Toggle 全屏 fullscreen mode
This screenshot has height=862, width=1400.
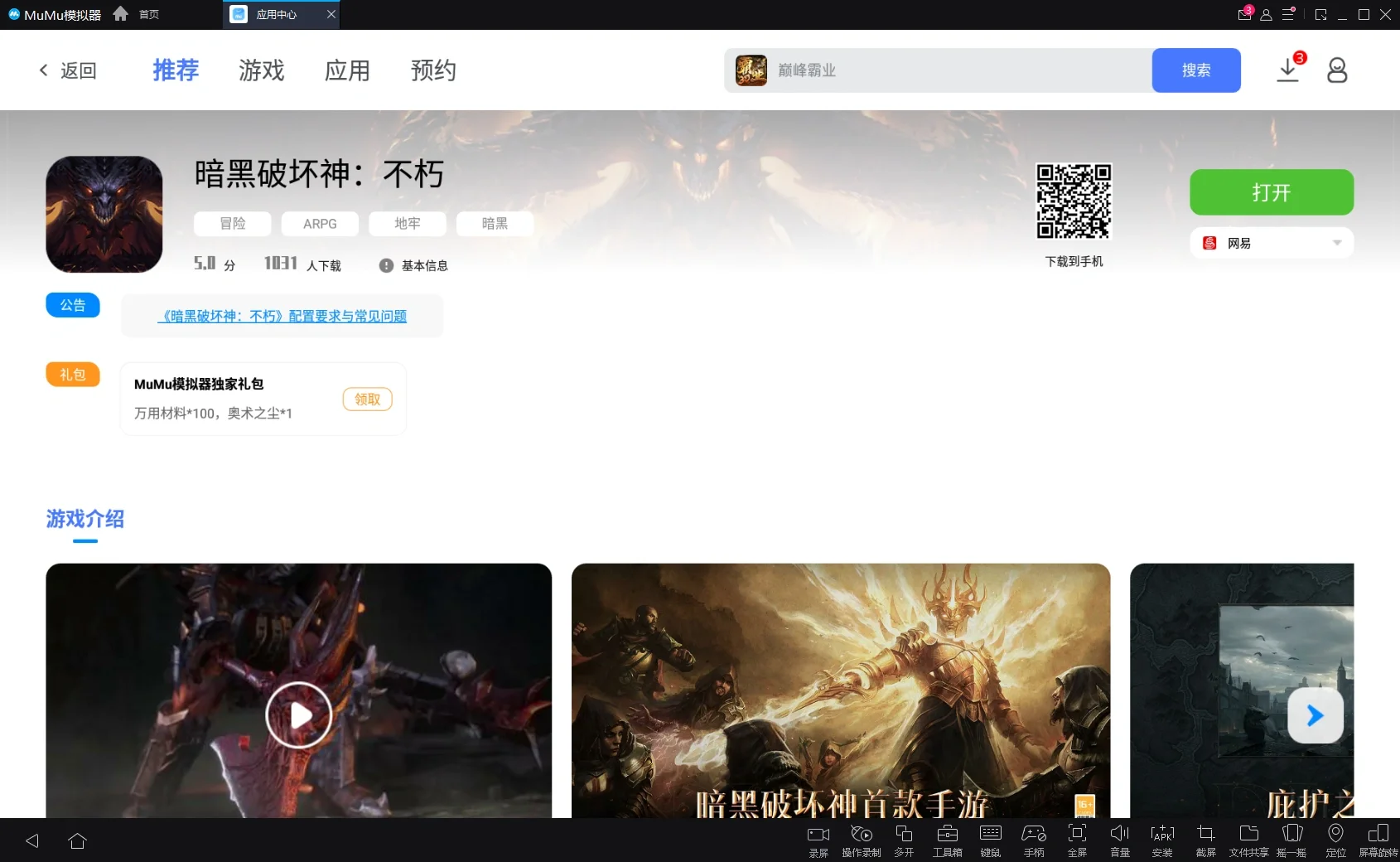tap(1077, 840)
